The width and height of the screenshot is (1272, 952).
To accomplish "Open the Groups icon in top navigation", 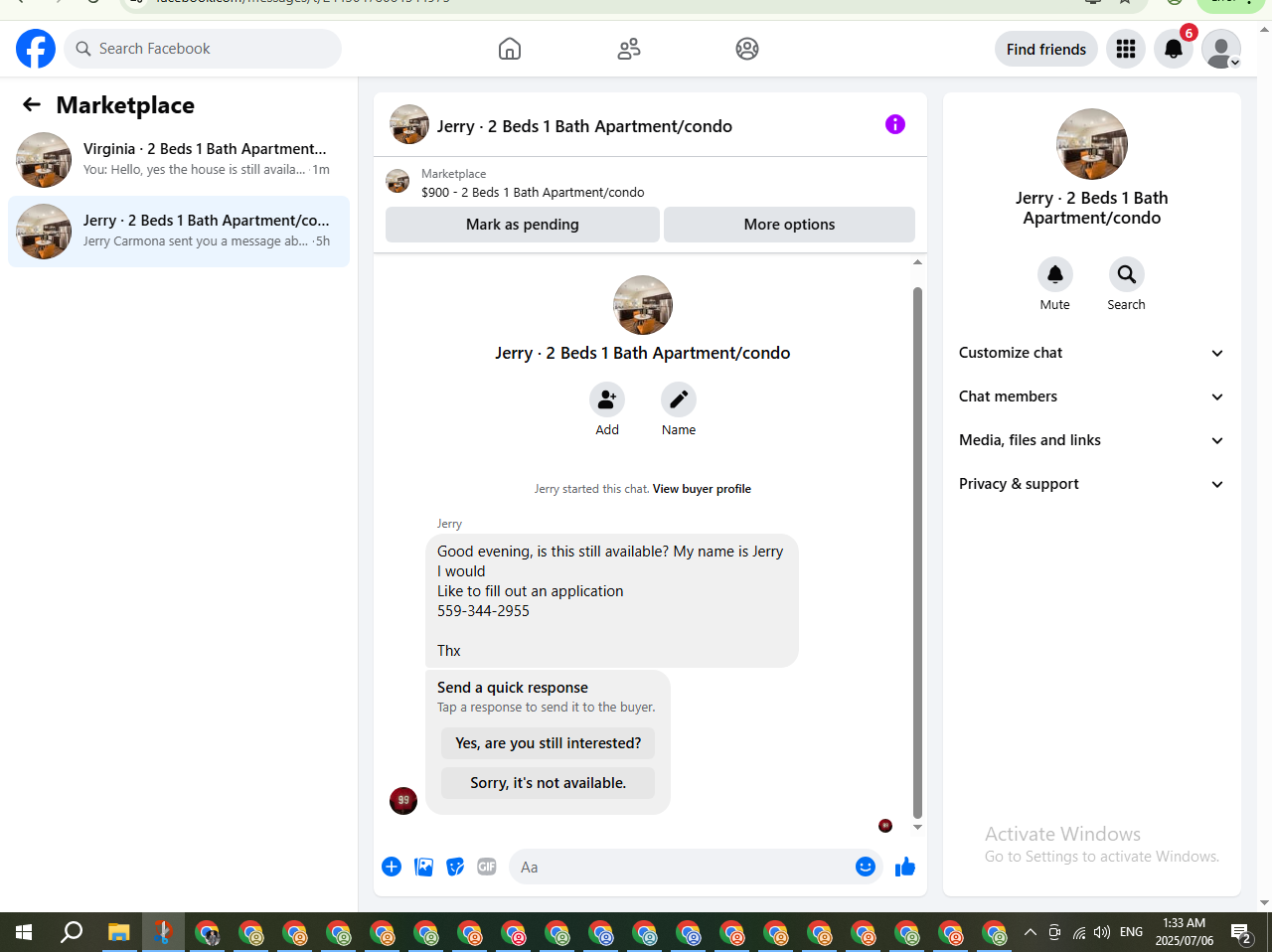I will pyautogui.click(x=747, y=49).
